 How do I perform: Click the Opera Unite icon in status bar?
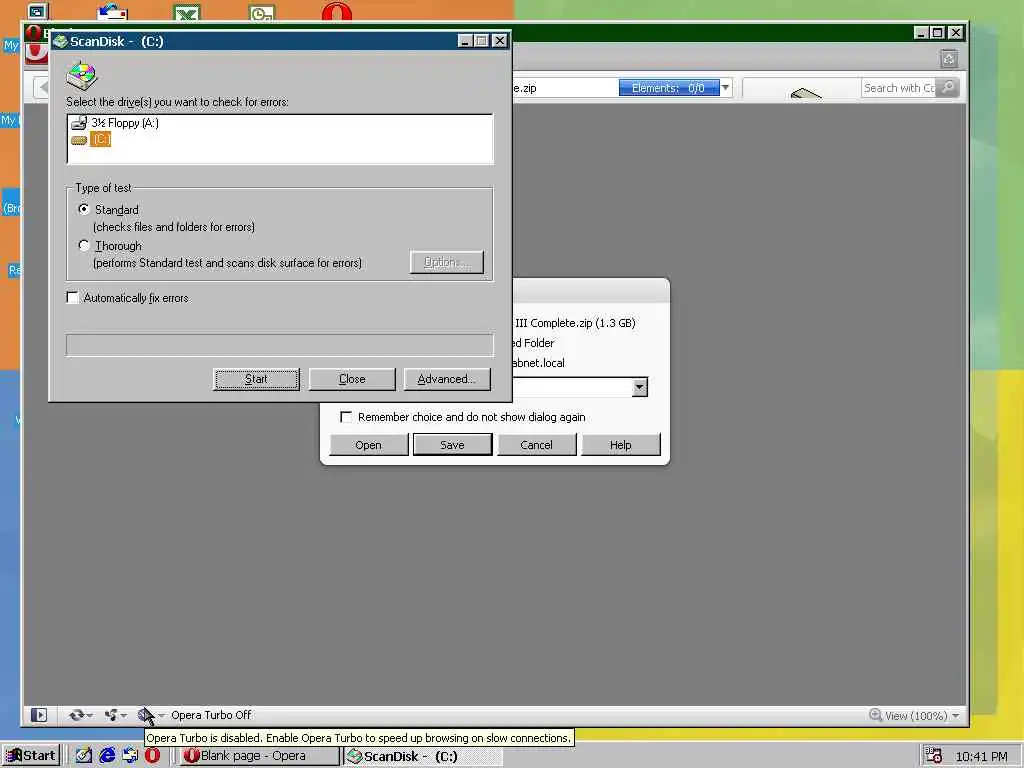point(111,715)
